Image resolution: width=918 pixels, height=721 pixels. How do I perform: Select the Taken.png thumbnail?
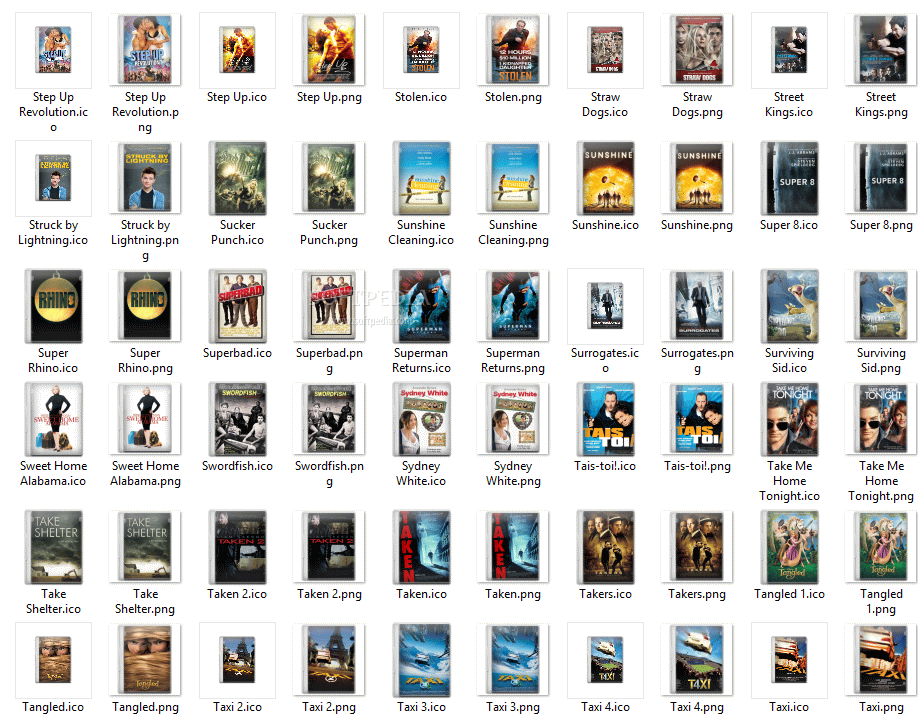[x=513, y=547]
